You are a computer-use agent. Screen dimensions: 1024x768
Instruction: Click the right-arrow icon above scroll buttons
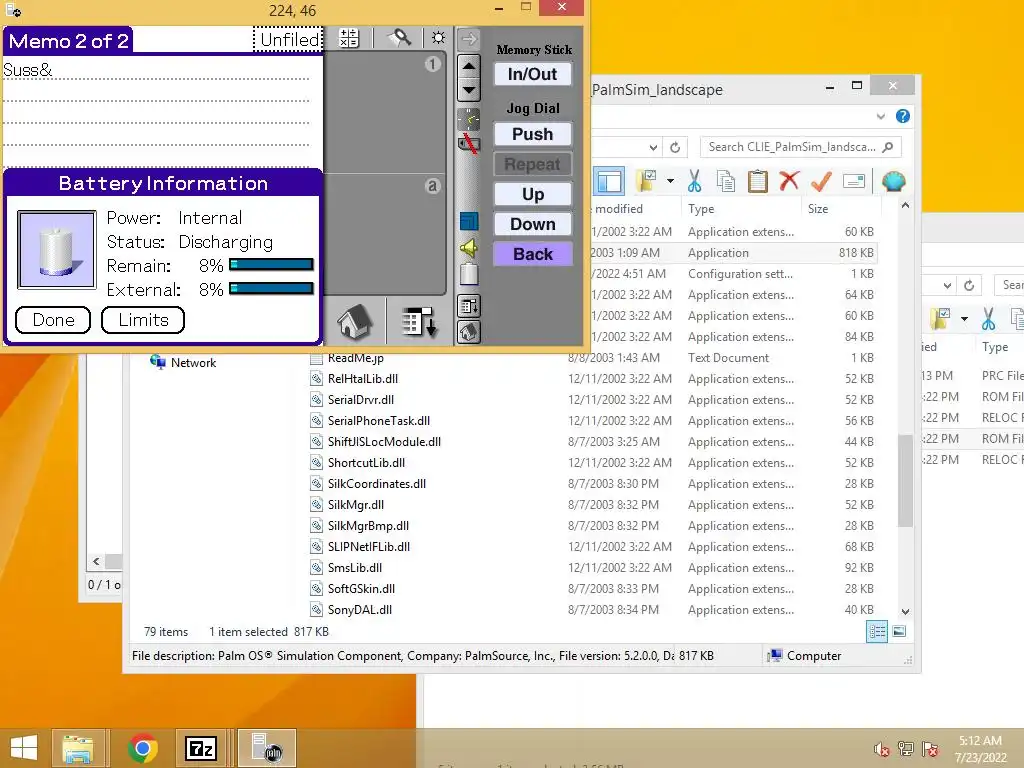(x=469, y=39)
